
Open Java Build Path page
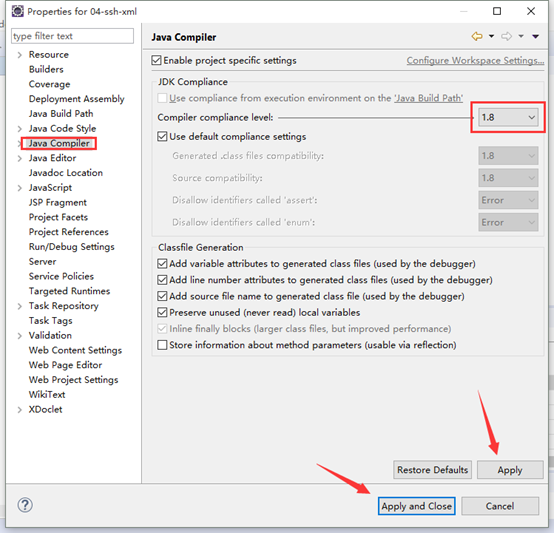point(61,113)
